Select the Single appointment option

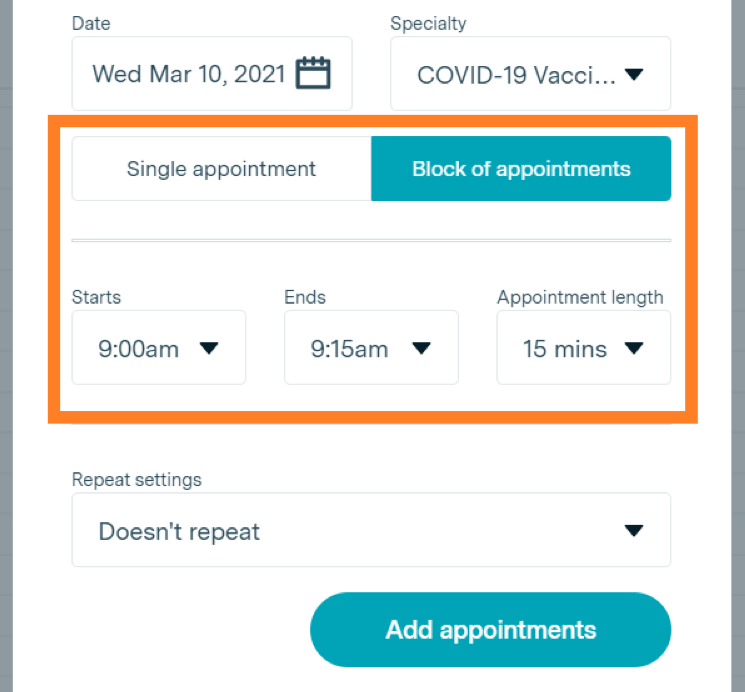[221, 169]
